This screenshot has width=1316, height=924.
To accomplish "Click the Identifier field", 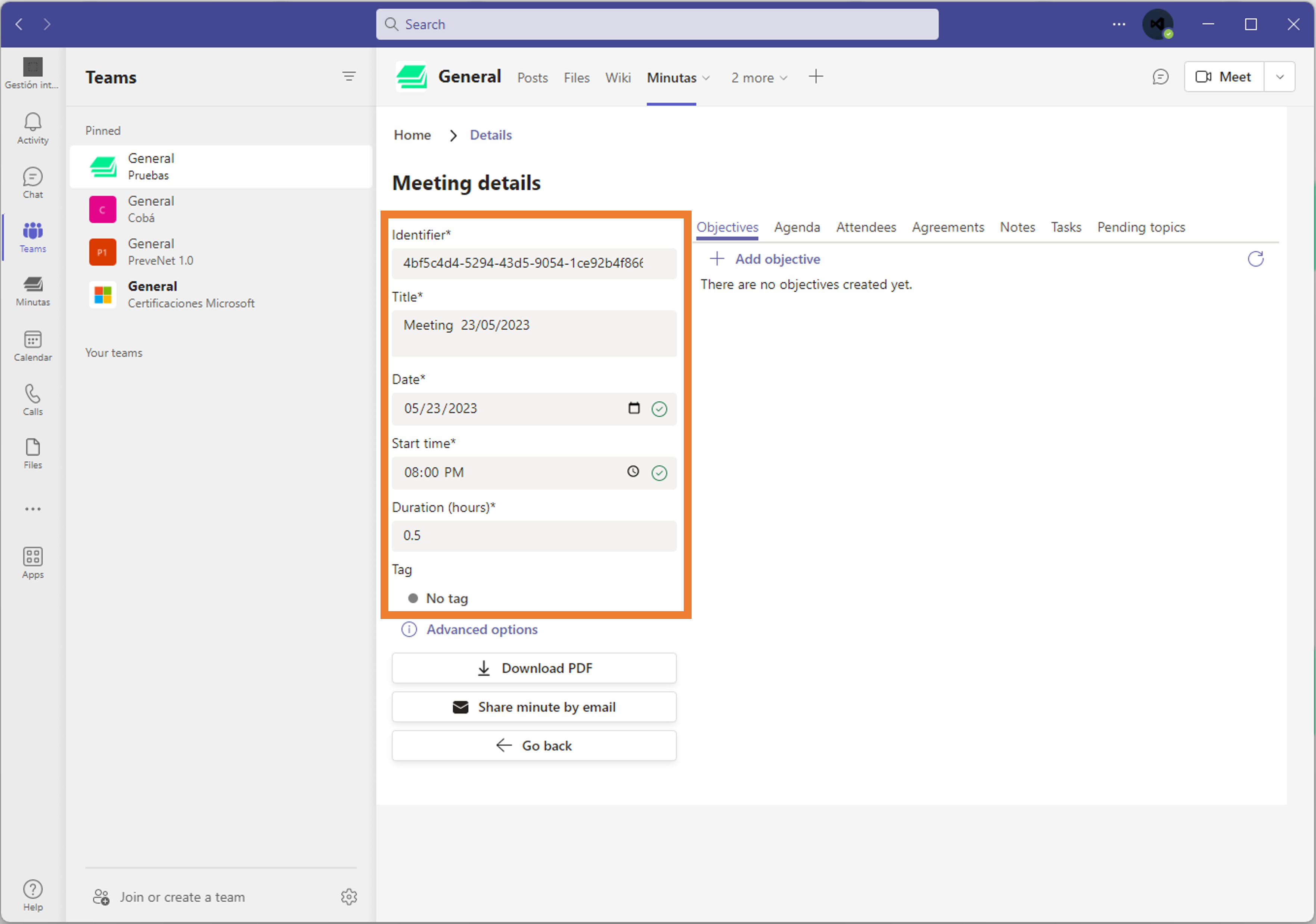I will [534, 263].
